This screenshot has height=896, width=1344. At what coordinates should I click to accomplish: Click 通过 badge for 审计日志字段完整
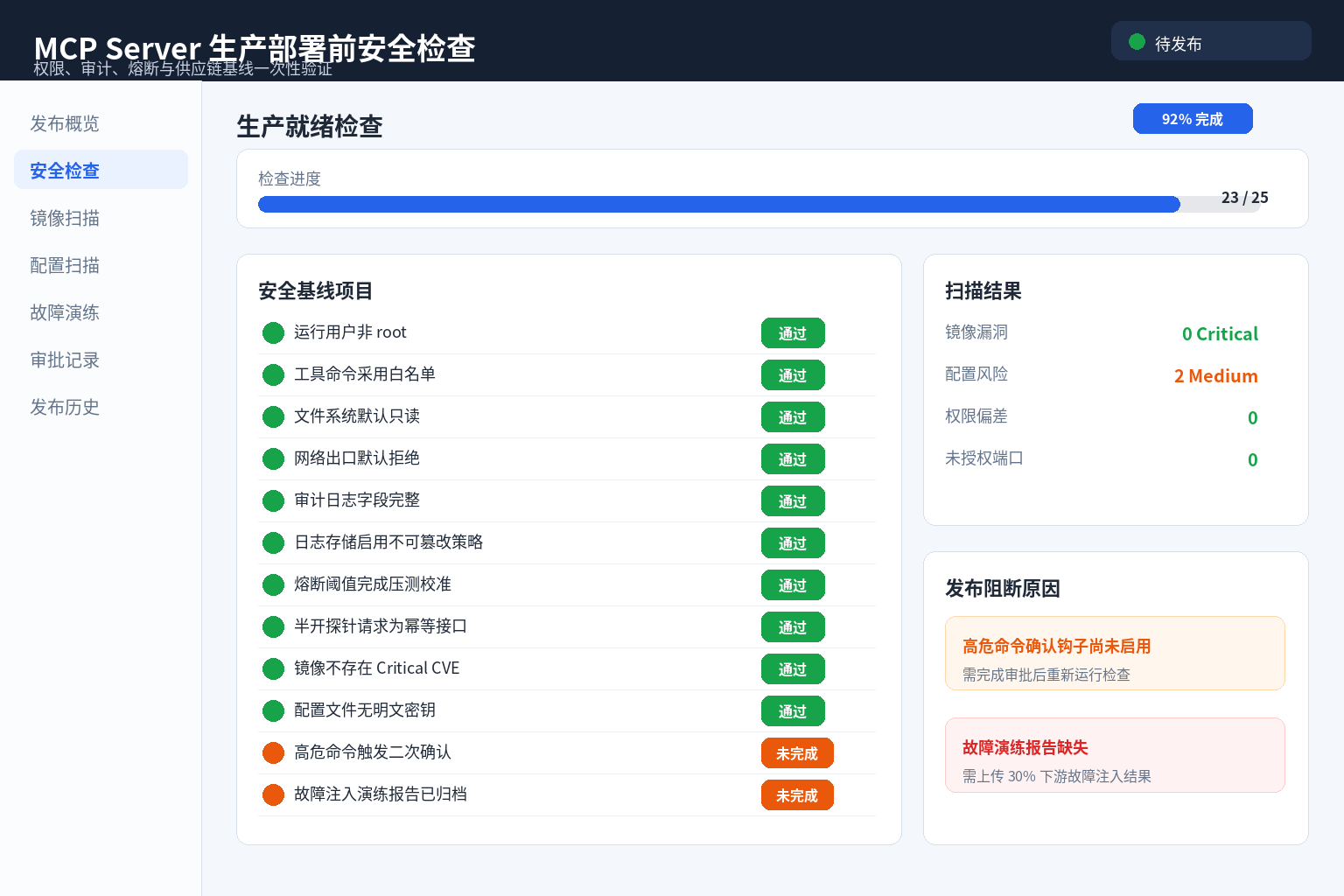(x=793, y=501)
